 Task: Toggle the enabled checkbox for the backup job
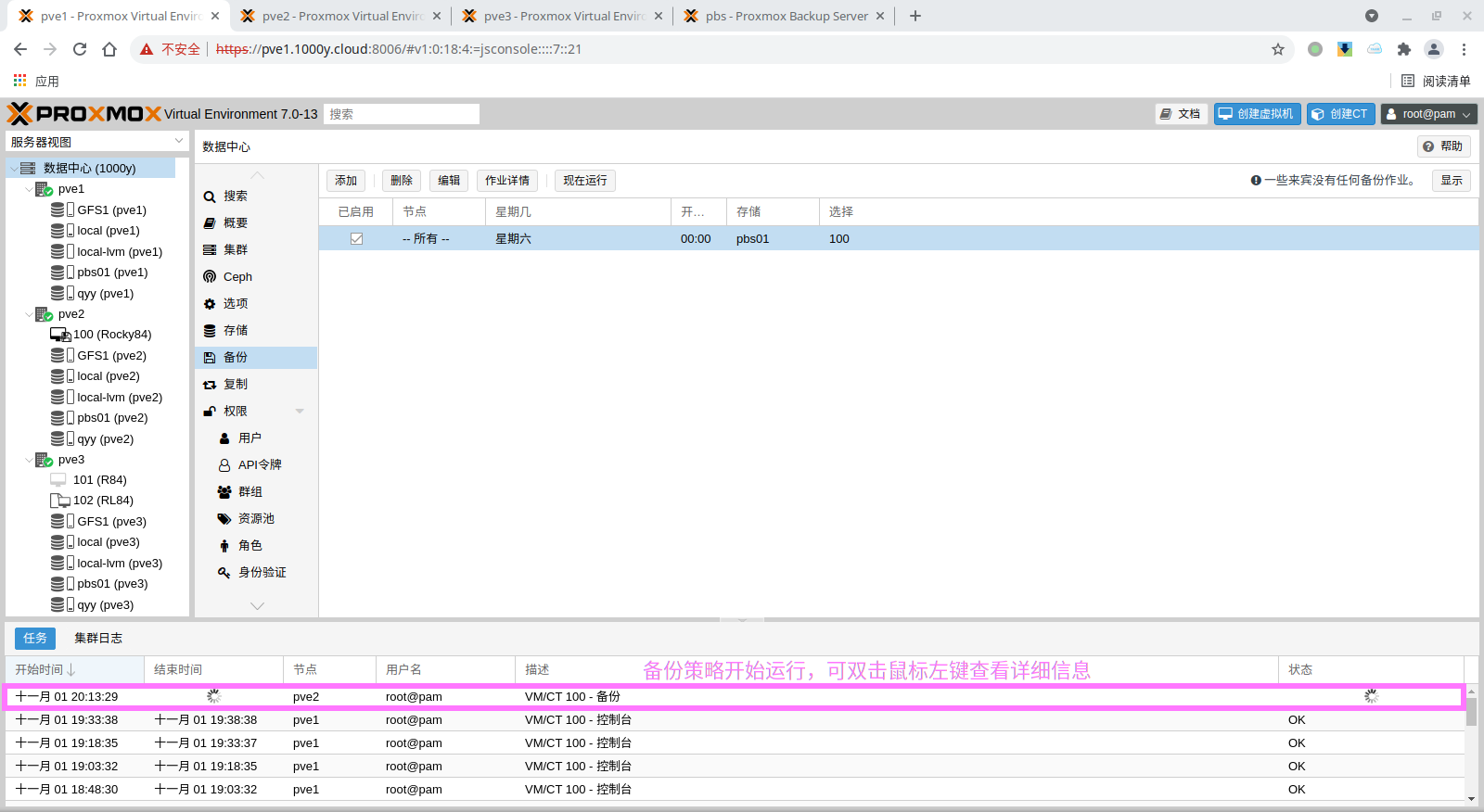tap(356, 239)
